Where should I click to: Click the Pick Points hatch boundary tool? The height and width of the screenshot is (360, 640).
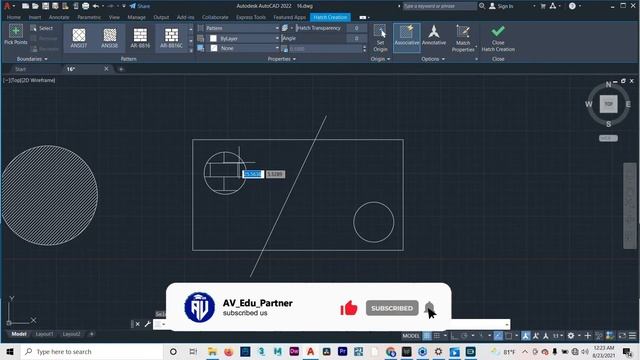point(16,35)
